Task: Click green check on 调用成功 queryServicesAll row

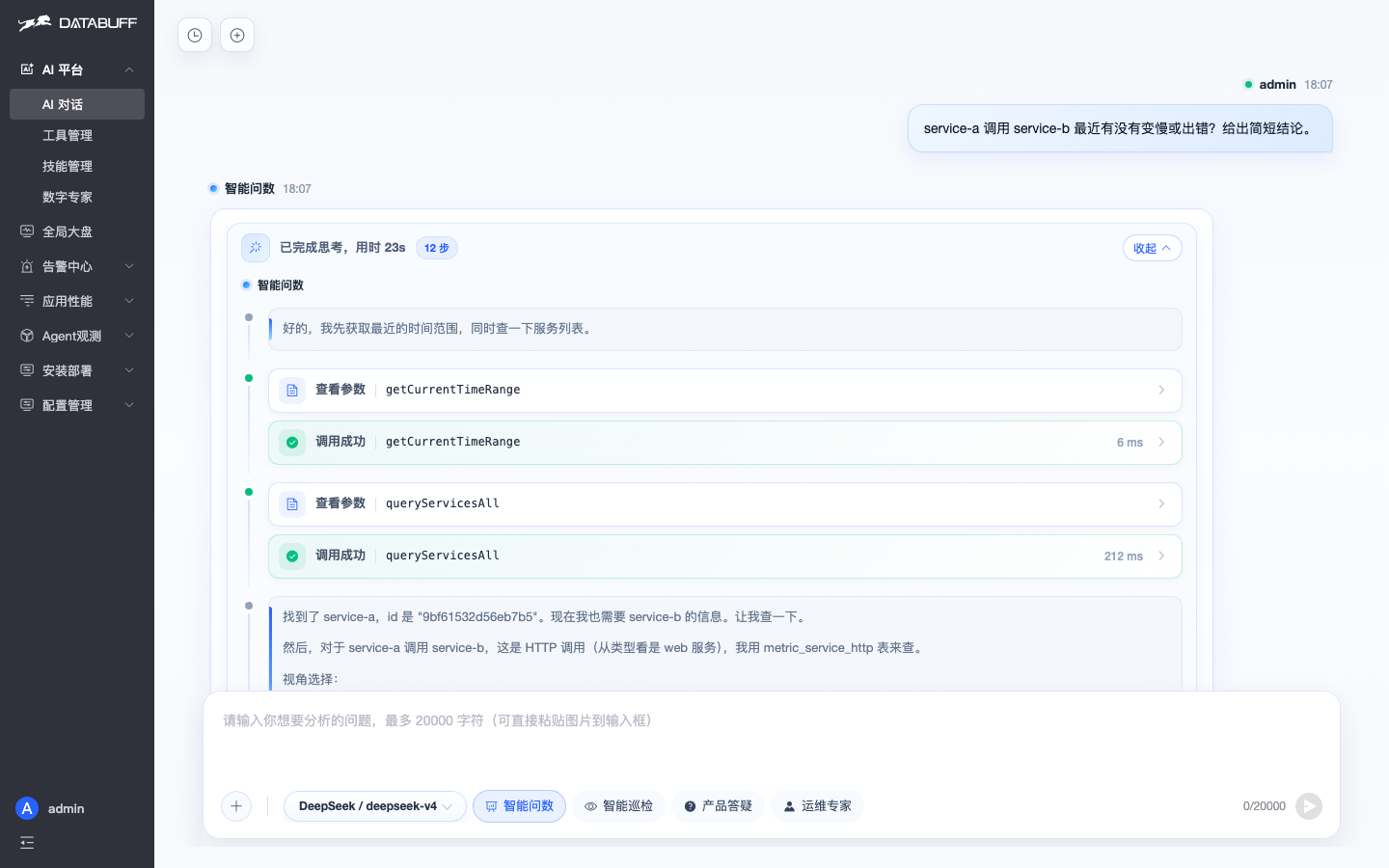Action: point(292,556)
